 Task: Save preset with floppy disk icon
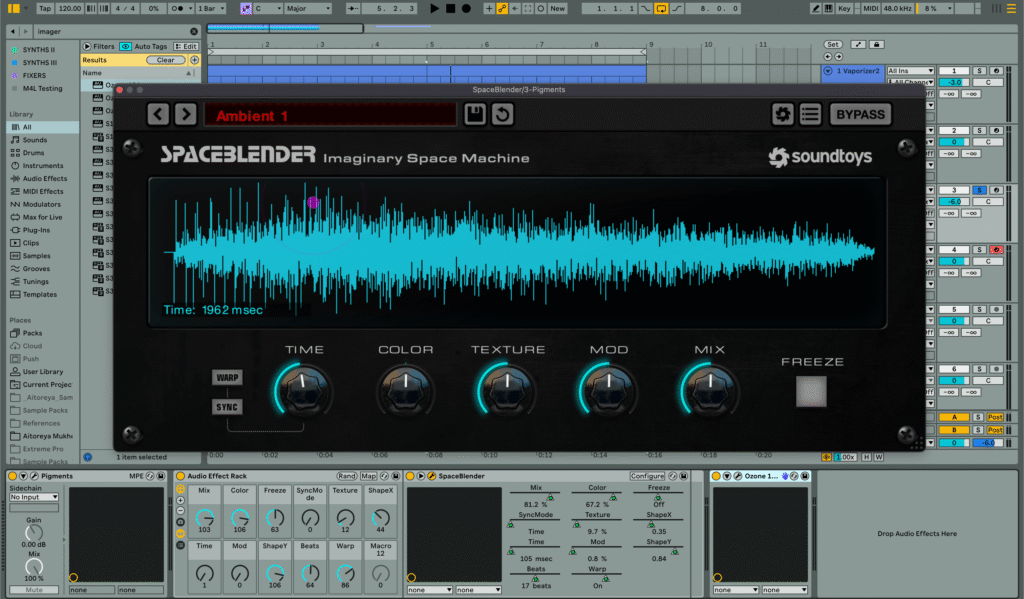click(475, 114)
